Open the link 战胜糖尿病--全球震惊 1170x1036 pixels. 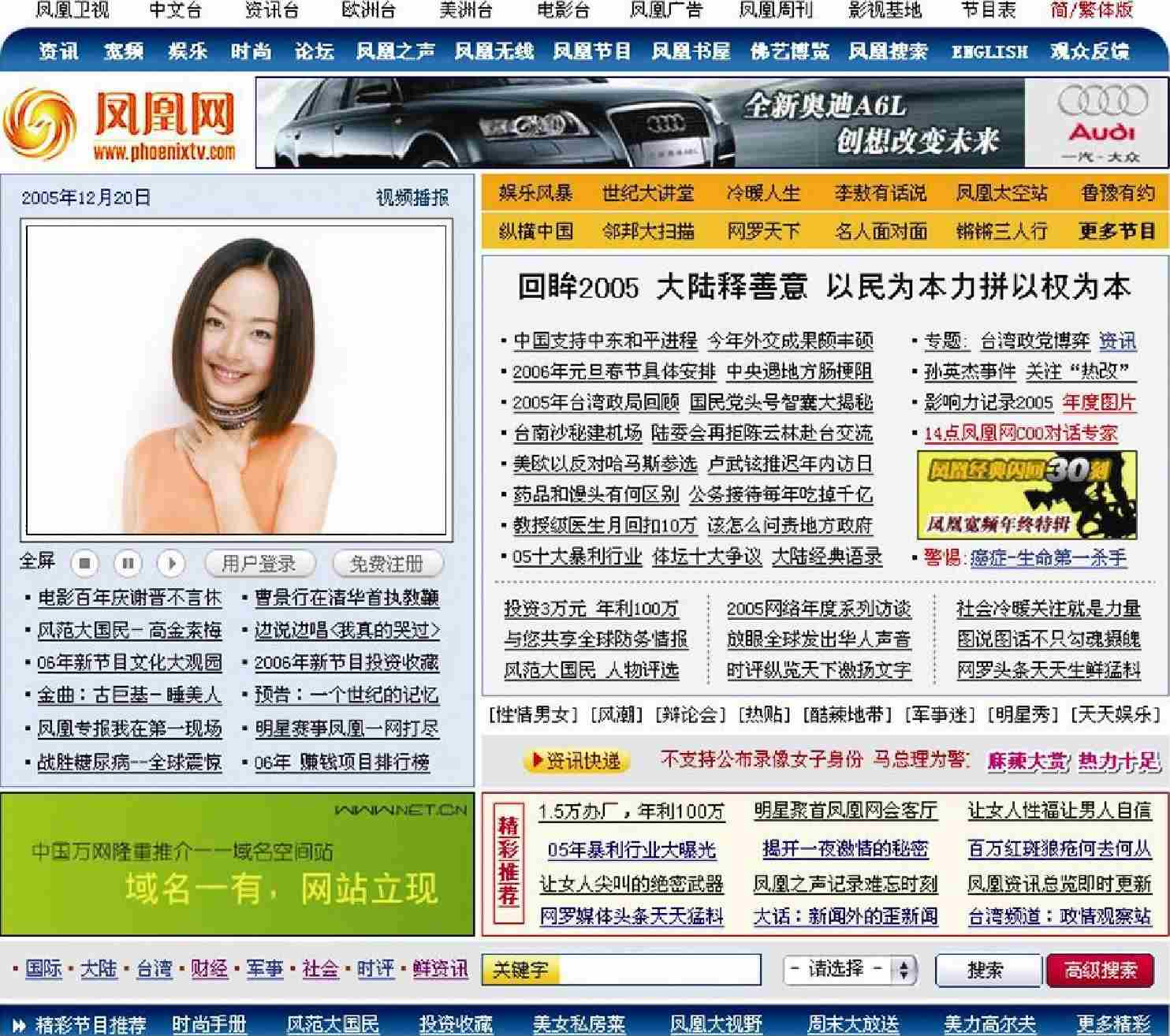coord(130,762)
